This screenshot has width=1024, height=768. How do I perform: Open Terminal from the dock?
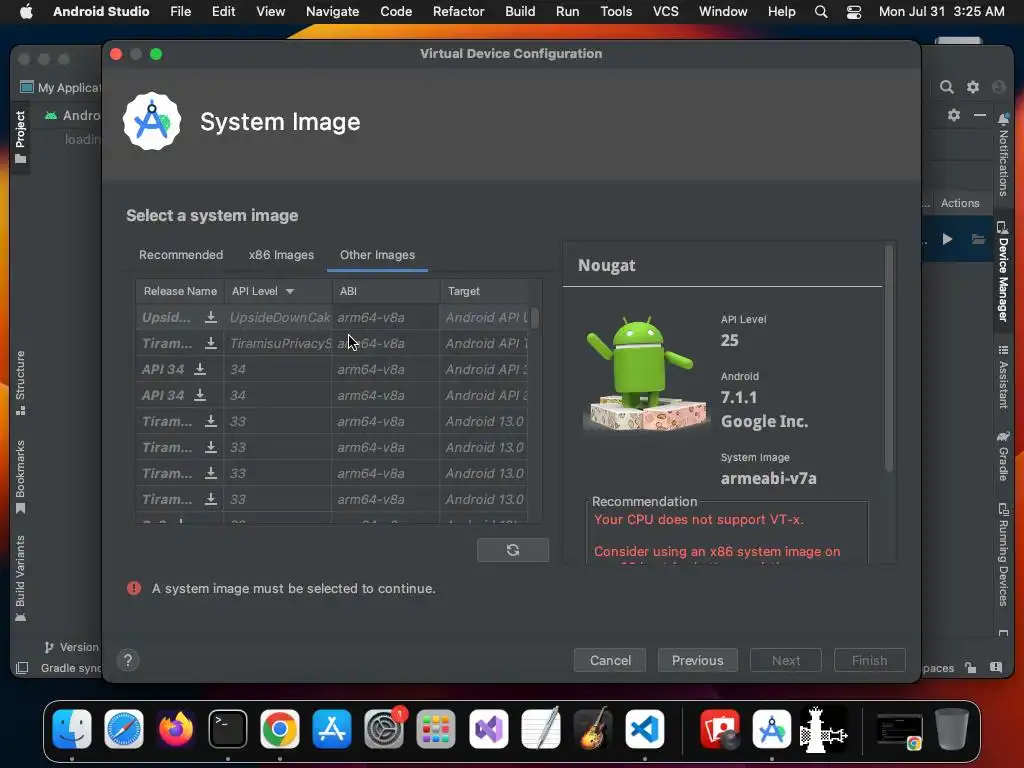[x=228, y=729]
